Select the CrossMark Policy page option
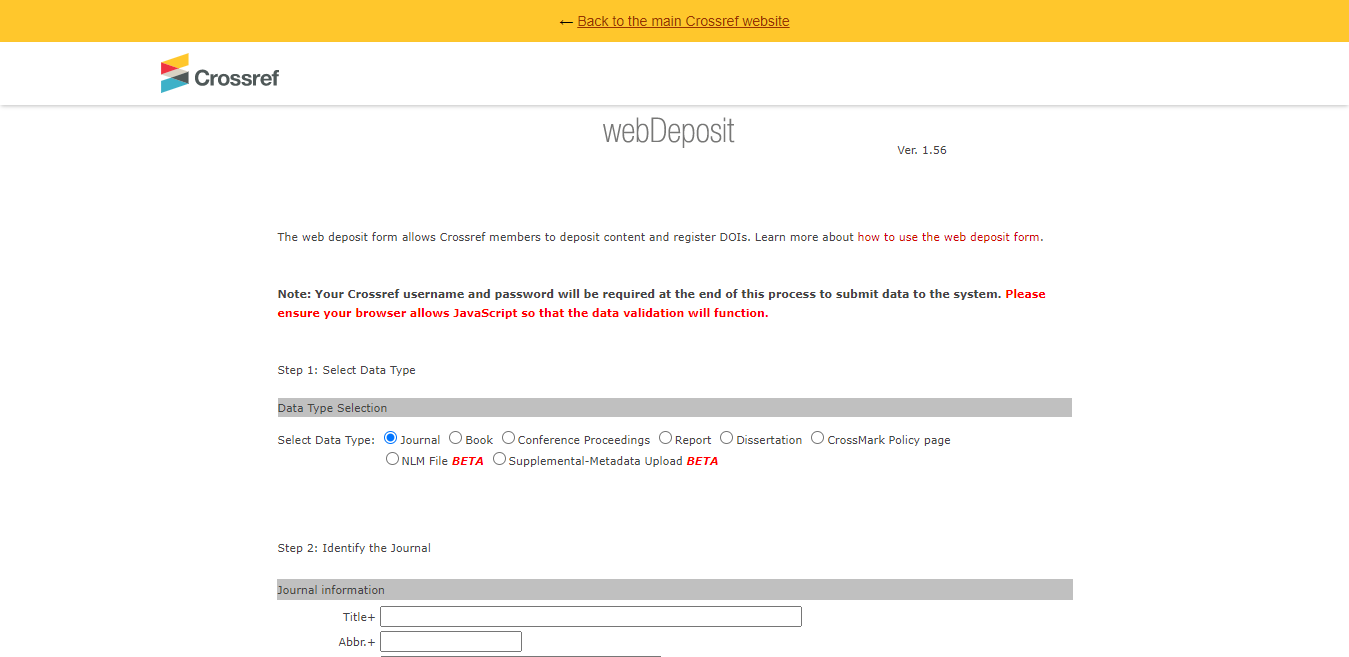The width and height of the screenshot is (1349, 657). click(x=817, y=438)
